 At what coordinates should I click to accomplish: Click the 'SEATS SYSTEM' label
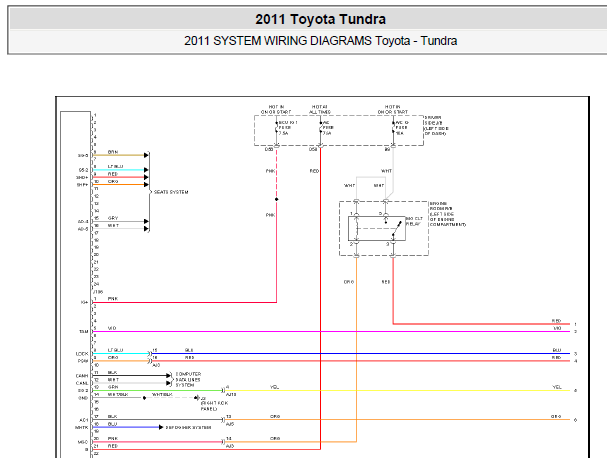click(171, 192)
